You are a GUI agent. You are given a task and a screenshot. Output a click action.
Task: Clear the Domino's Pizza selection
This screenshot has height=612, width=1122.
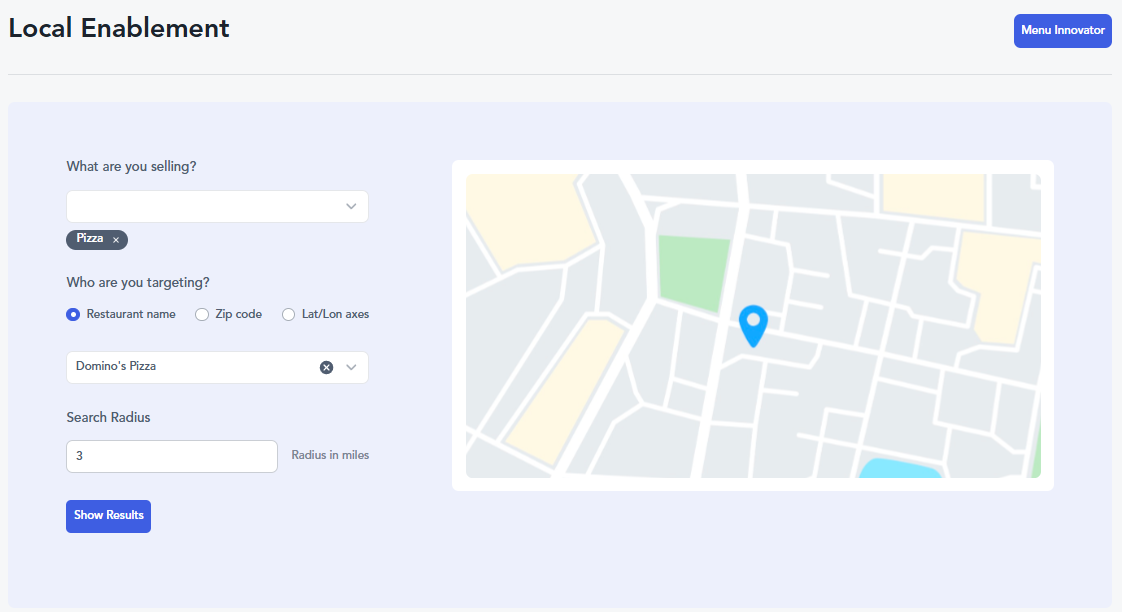point(326,367)
